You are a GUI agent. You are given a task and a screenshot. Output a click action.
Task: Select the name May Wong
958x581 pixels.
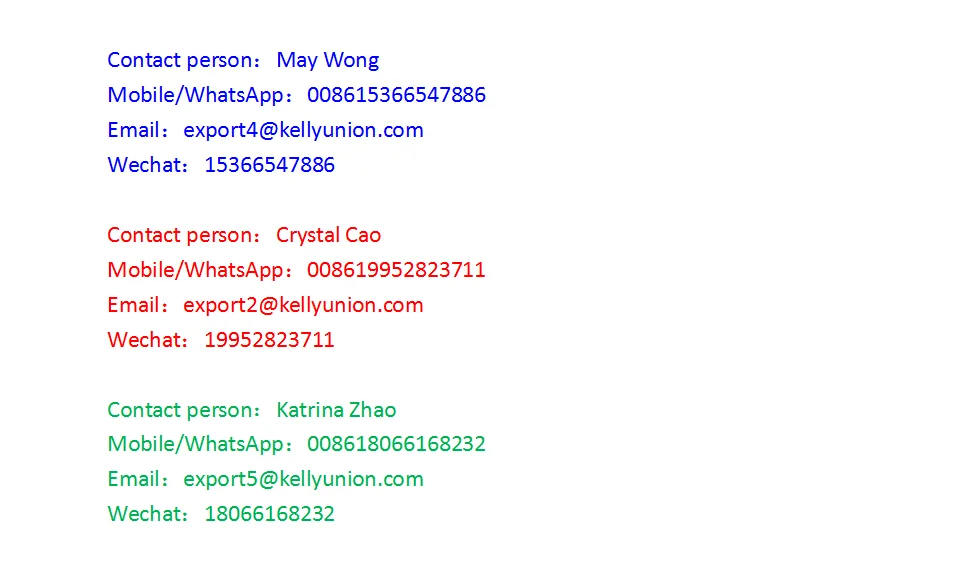click(327, 60)
